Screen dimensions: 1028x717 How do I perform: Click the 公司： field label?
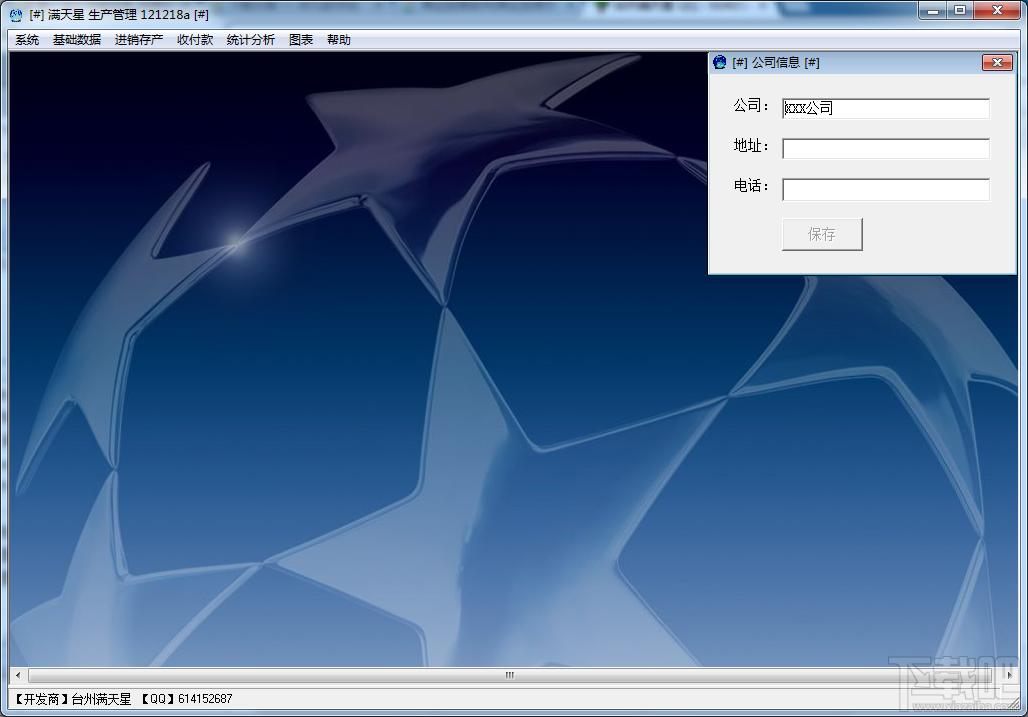[x=751, y=105]
